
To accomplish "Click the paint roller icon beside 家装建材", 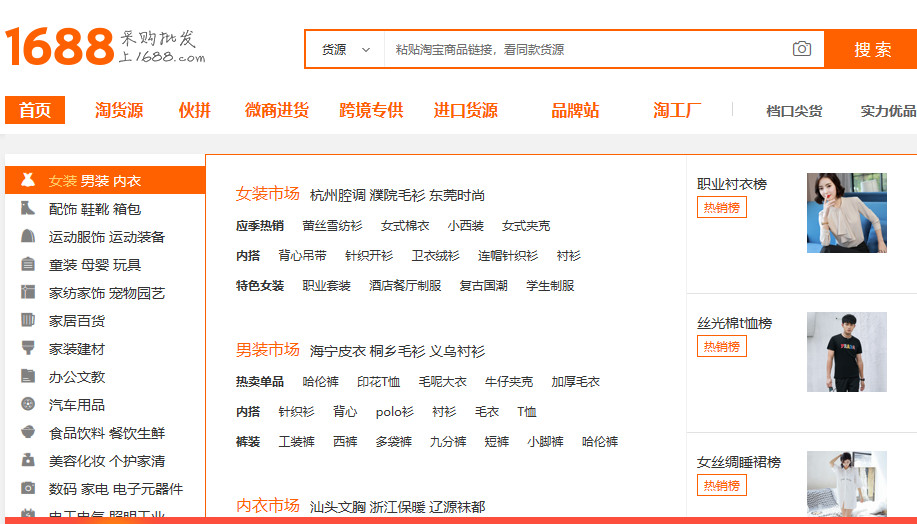I will [27, 348].
